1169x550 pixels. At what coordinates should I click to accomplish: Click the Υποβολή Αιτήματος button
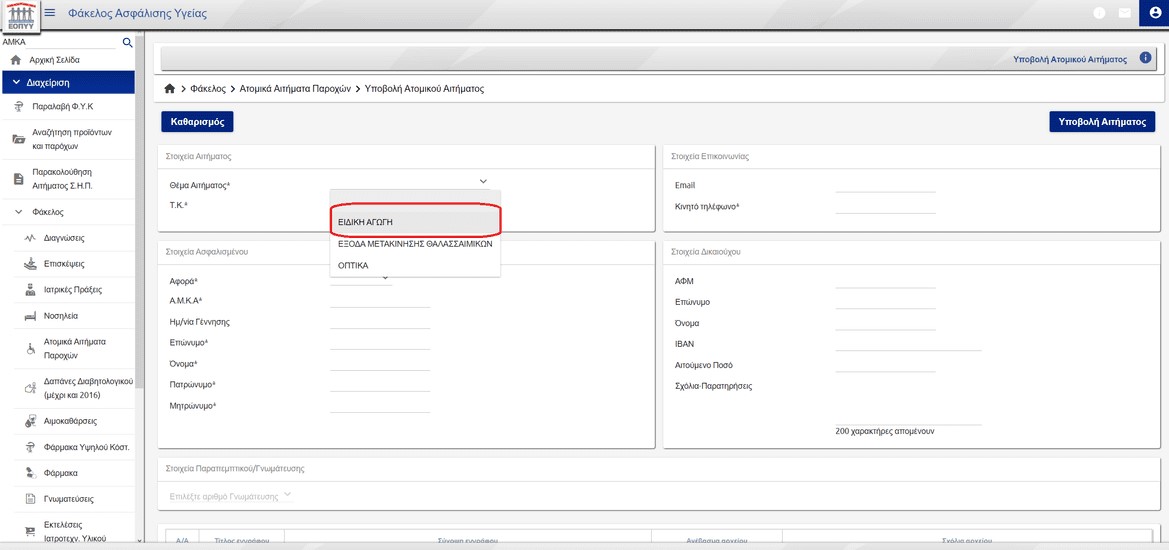pyautogui.click(x=1101, y=121)
